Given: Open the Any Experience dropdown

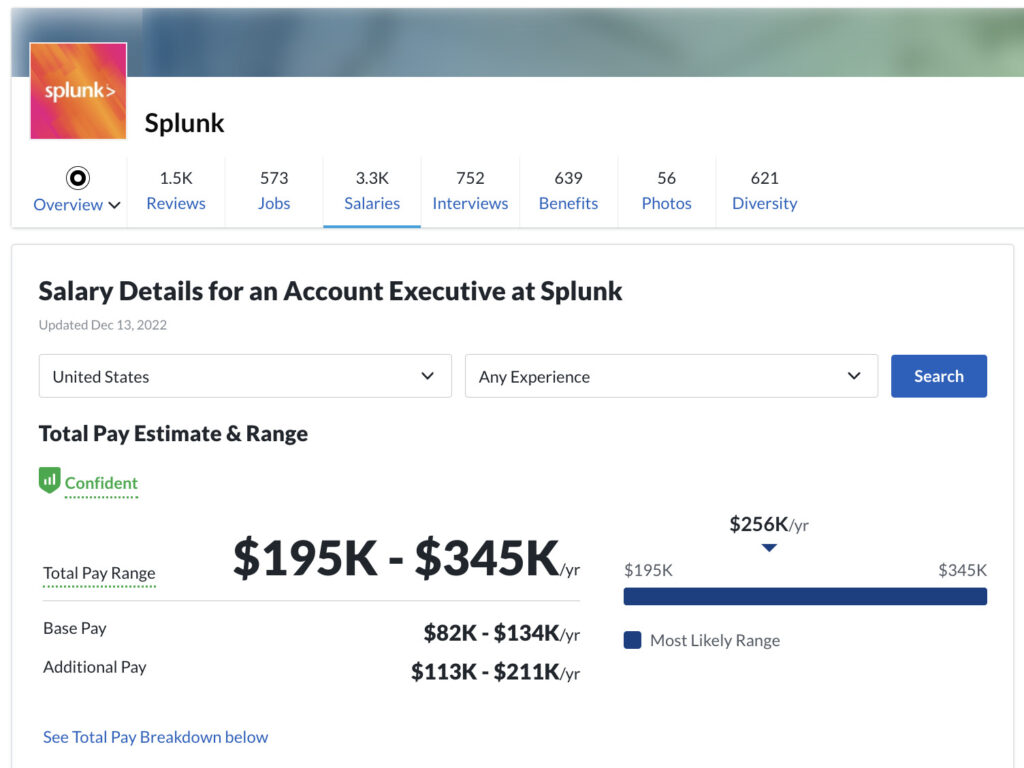Looking at the screenshot, I should click(x=671, y=376).
